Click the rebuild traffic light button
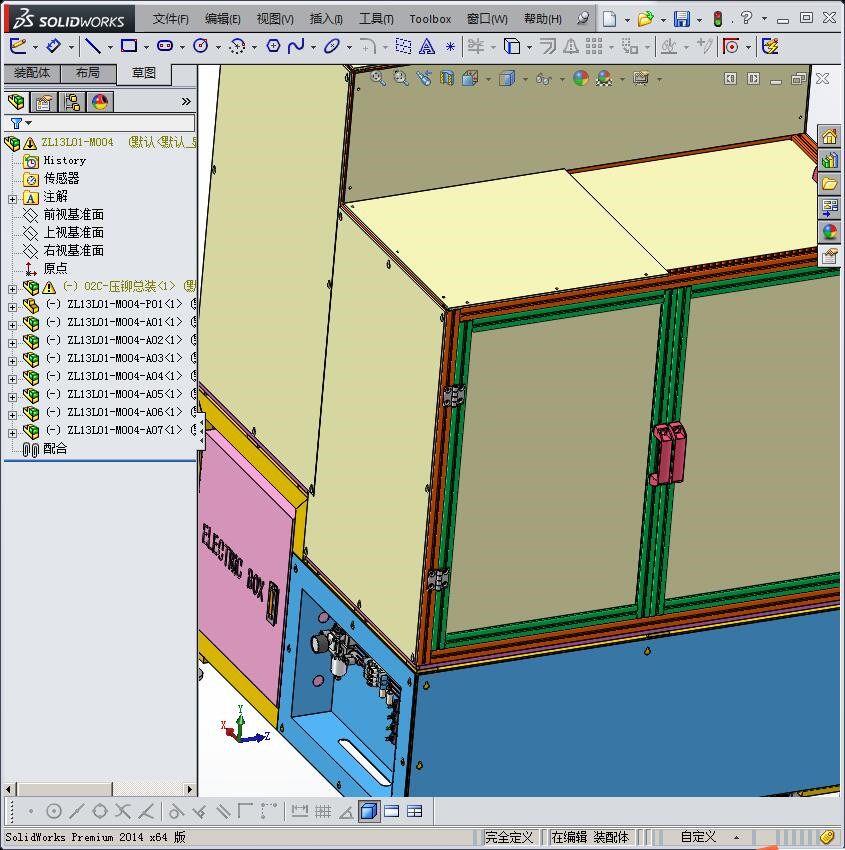This screenshot has height=850, width=845. (x=718, y=19)
